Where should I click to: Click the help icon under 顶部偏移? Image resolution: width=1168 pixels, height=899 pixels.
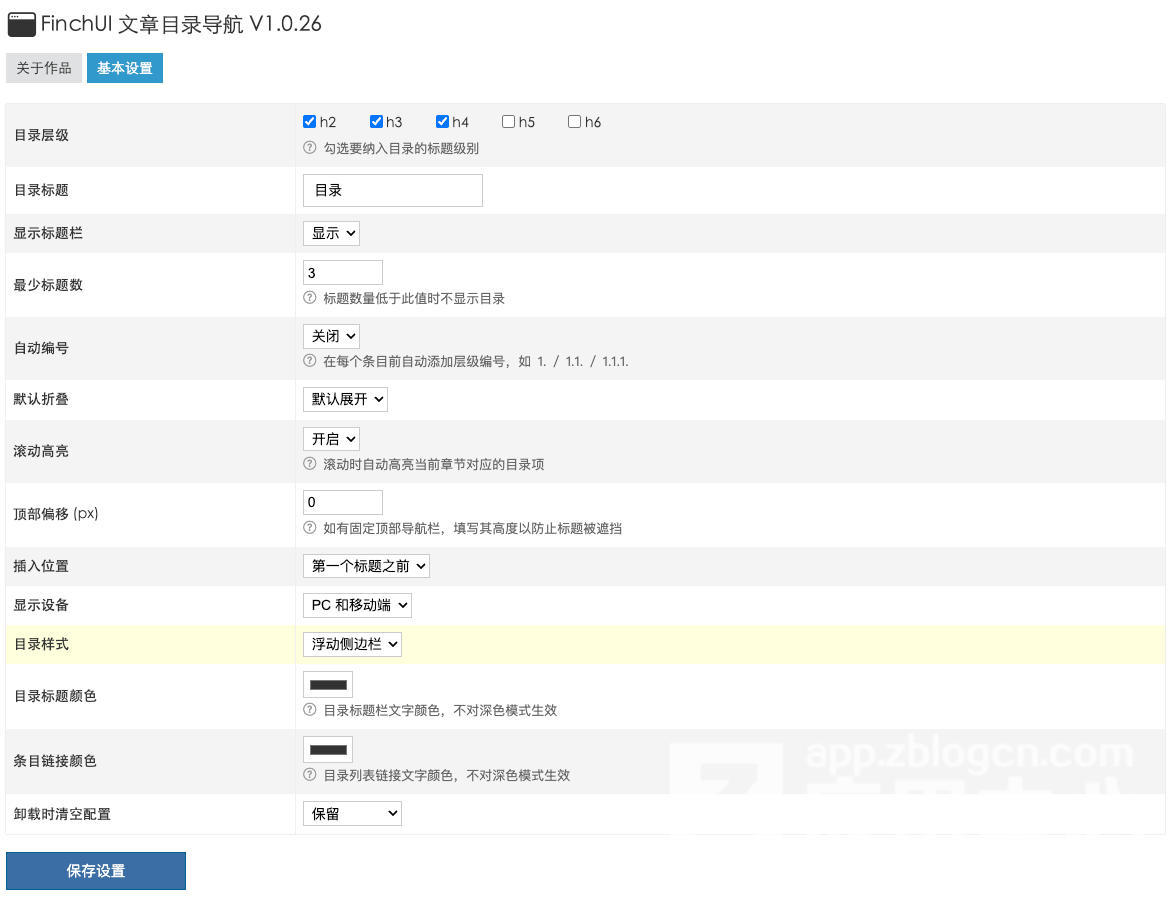click(x=309, y=527)
